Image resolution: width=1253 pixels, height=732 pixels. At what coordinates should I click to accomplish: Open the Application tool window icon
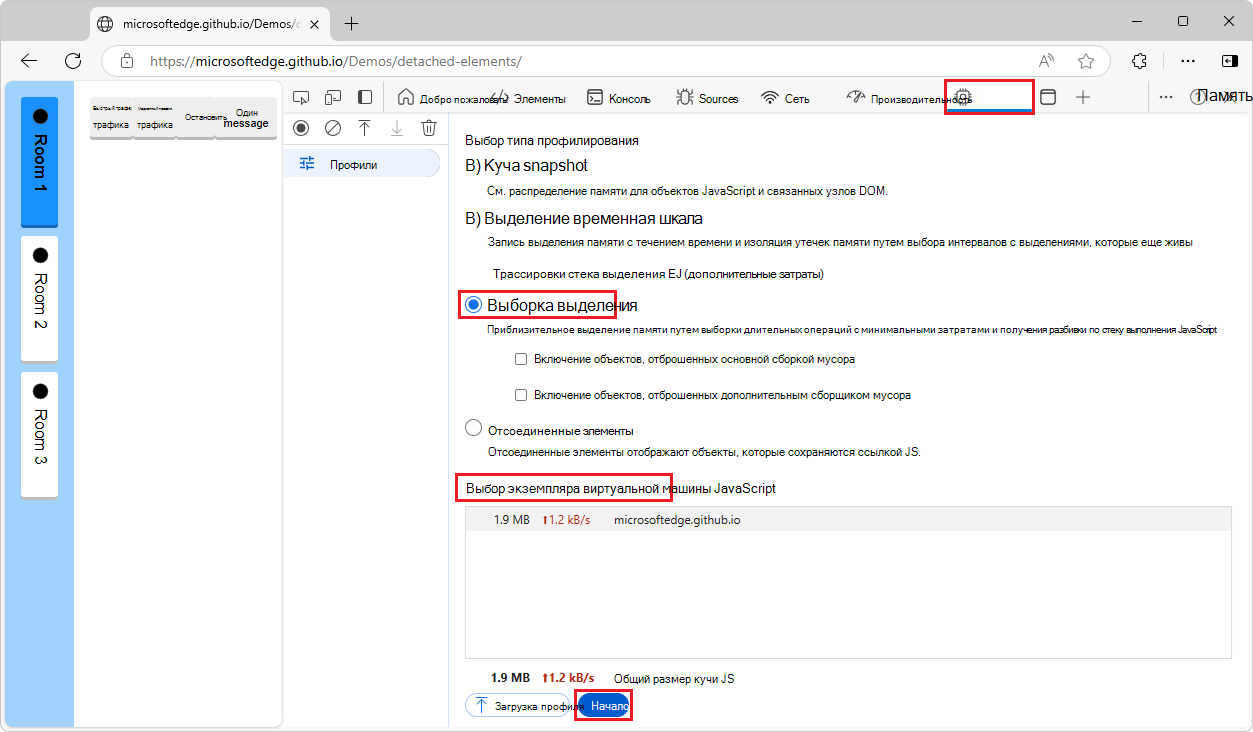click(1048, 97)
